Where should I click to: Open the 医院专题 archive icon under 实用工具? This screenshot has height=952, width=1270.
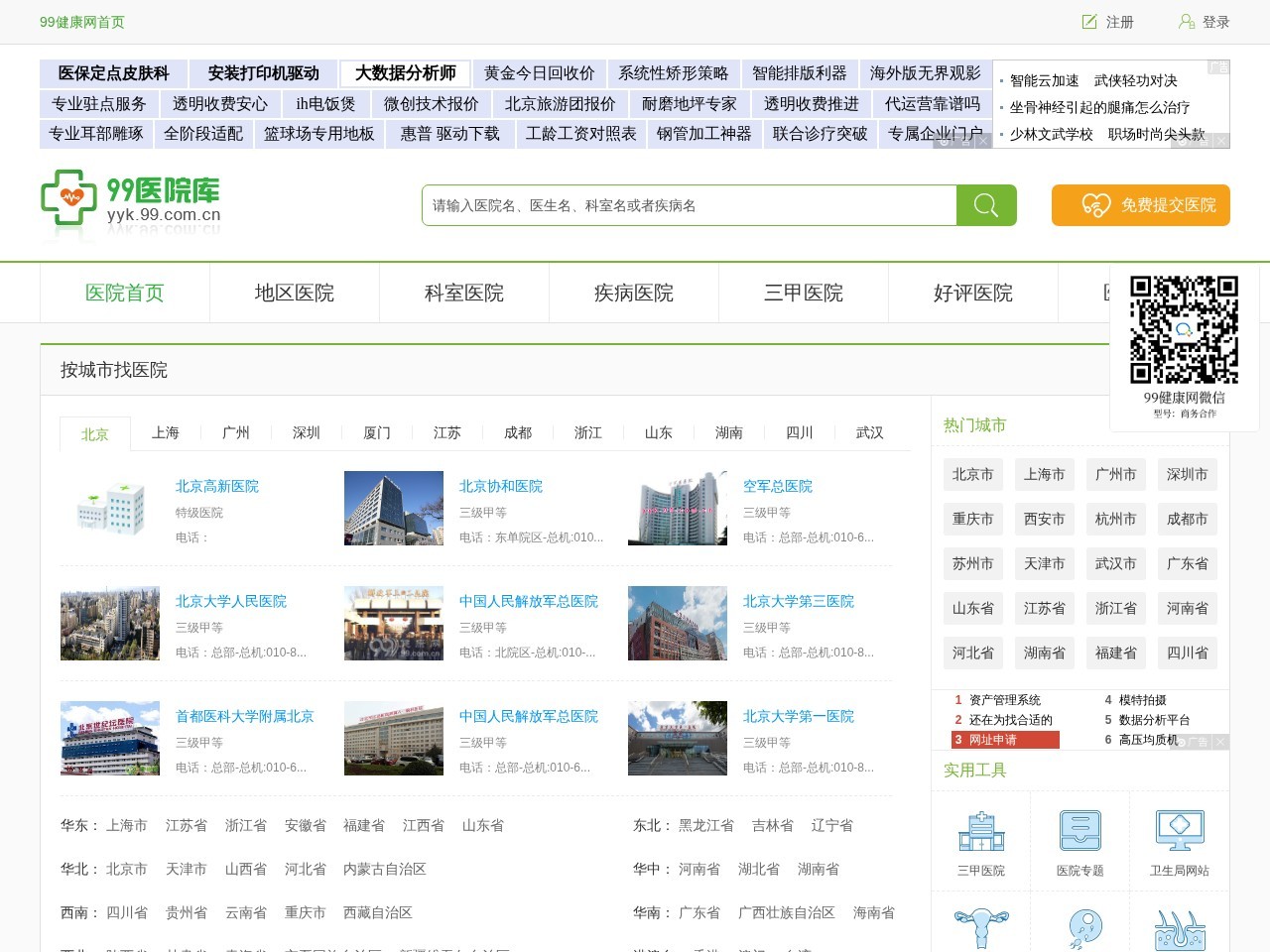coord(1080,831)
